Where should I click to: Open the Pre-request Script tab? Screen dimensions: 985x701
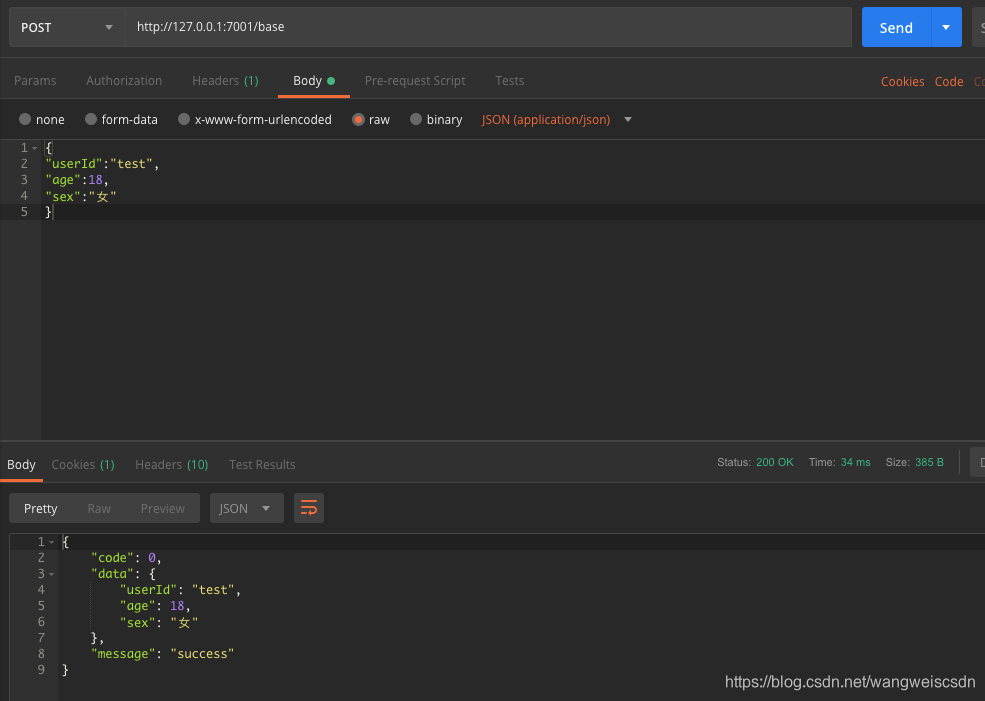click(x=415, y=80)
